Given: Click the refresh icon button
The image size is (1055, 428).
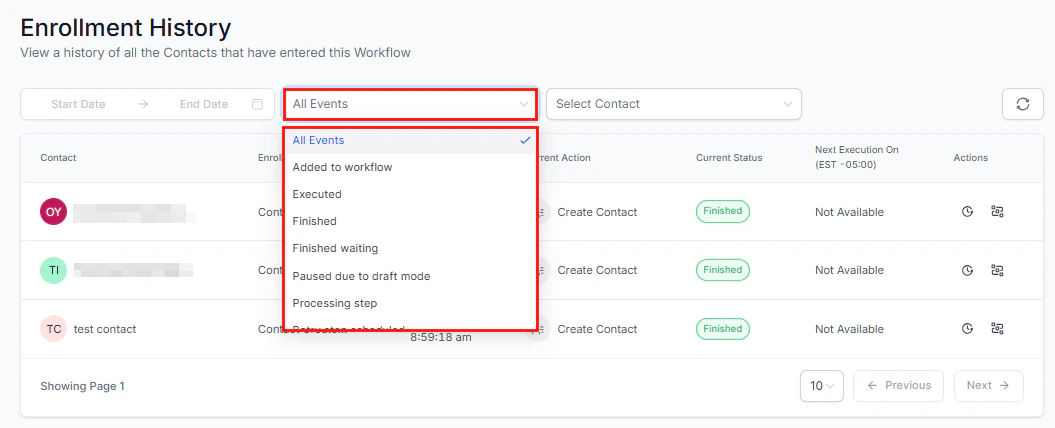Looking at the screenshot, I should pos(1023,104).
